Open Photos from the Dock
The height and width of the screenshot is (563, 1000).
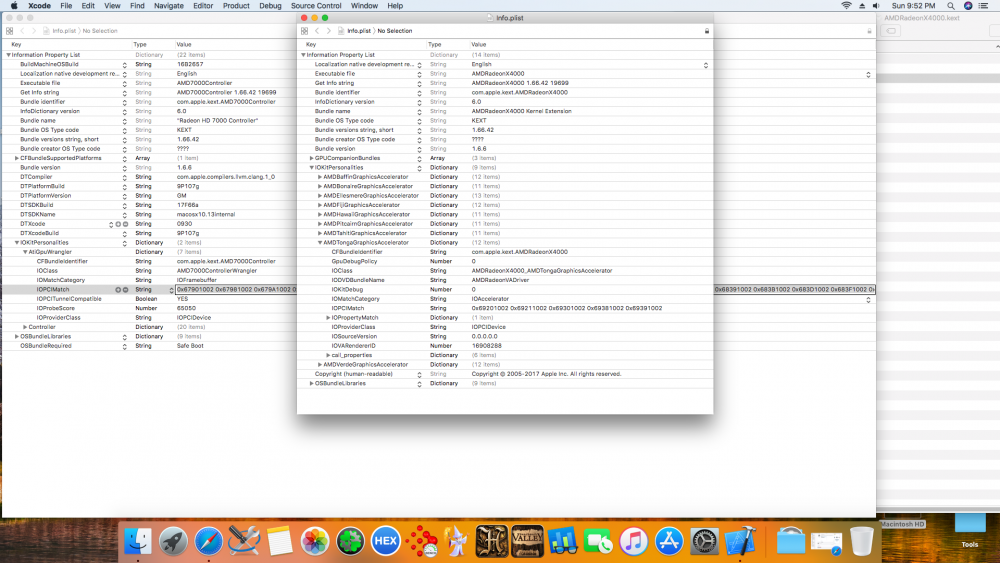[x=314, y=541]
